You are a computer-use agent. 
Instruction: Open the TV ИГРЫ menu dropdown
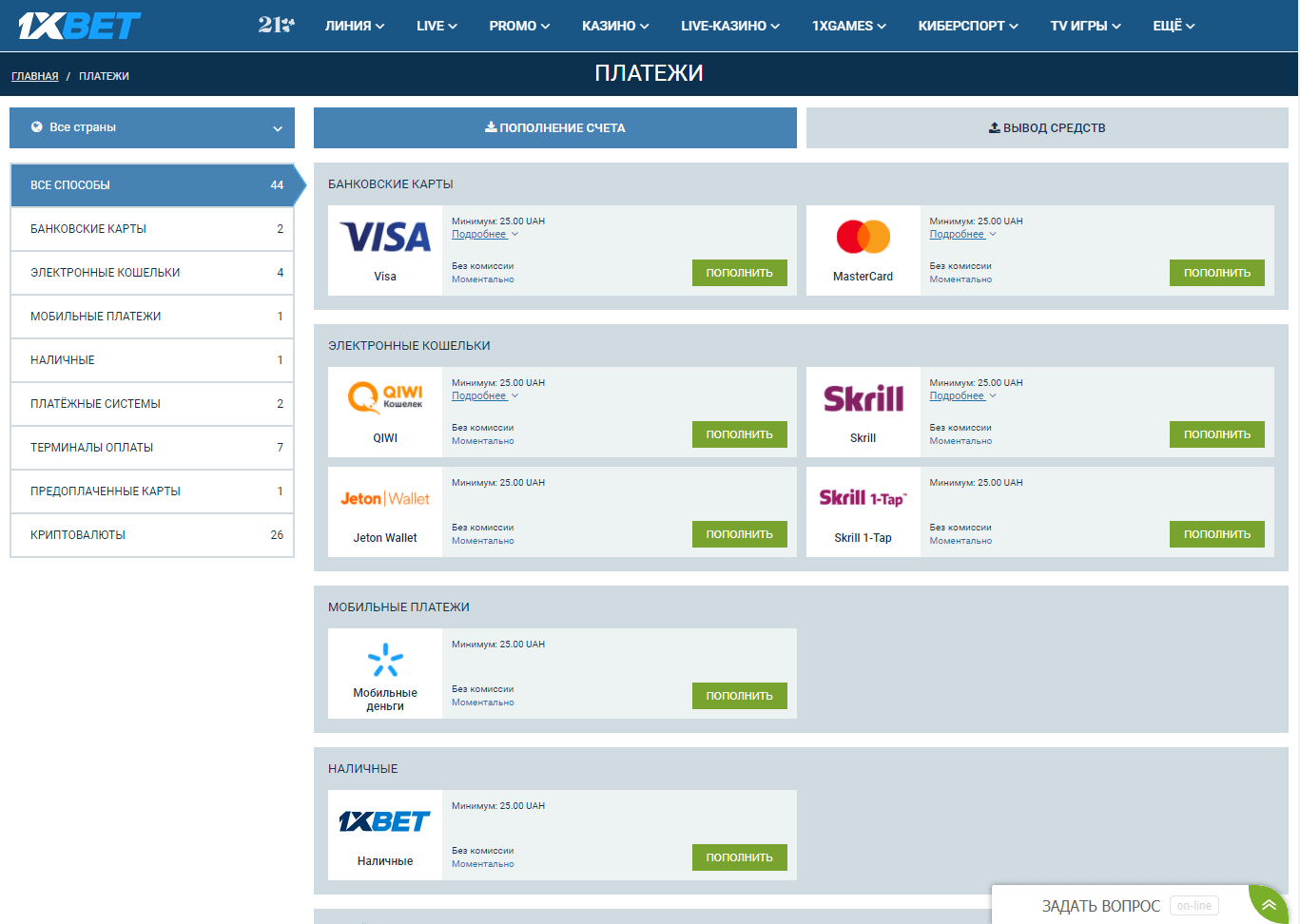pos(1085,26)
